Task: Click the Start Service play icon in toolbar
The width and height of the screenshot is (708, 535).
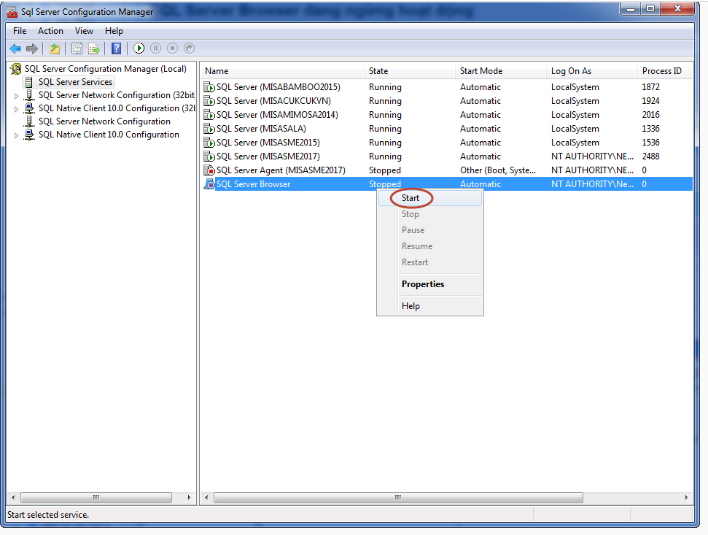Action: (x=139, y=48)
